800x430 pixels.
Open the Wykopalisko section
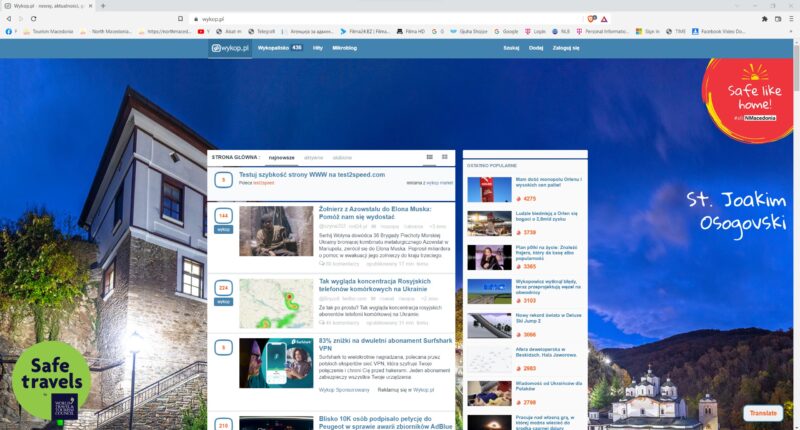[280, 48]
